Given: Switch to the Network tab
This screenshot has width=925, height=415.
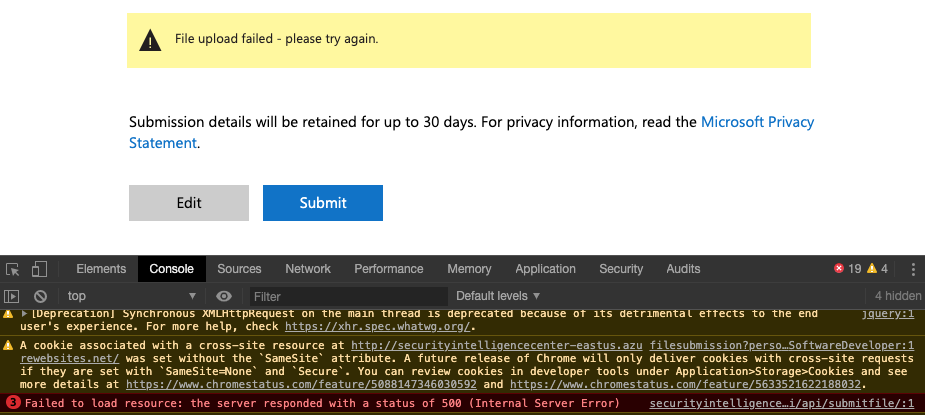Looking at the screenshot, I should (308, 269).
